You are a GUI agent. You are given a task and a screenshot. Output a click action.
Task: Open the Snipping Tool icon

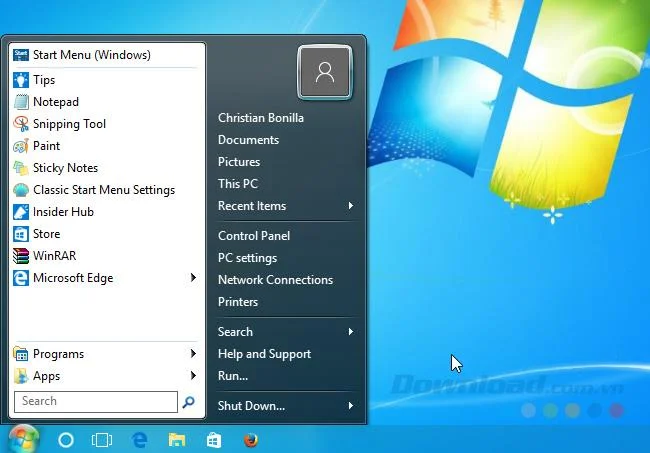pyautogui.click(x=21, y=124)
